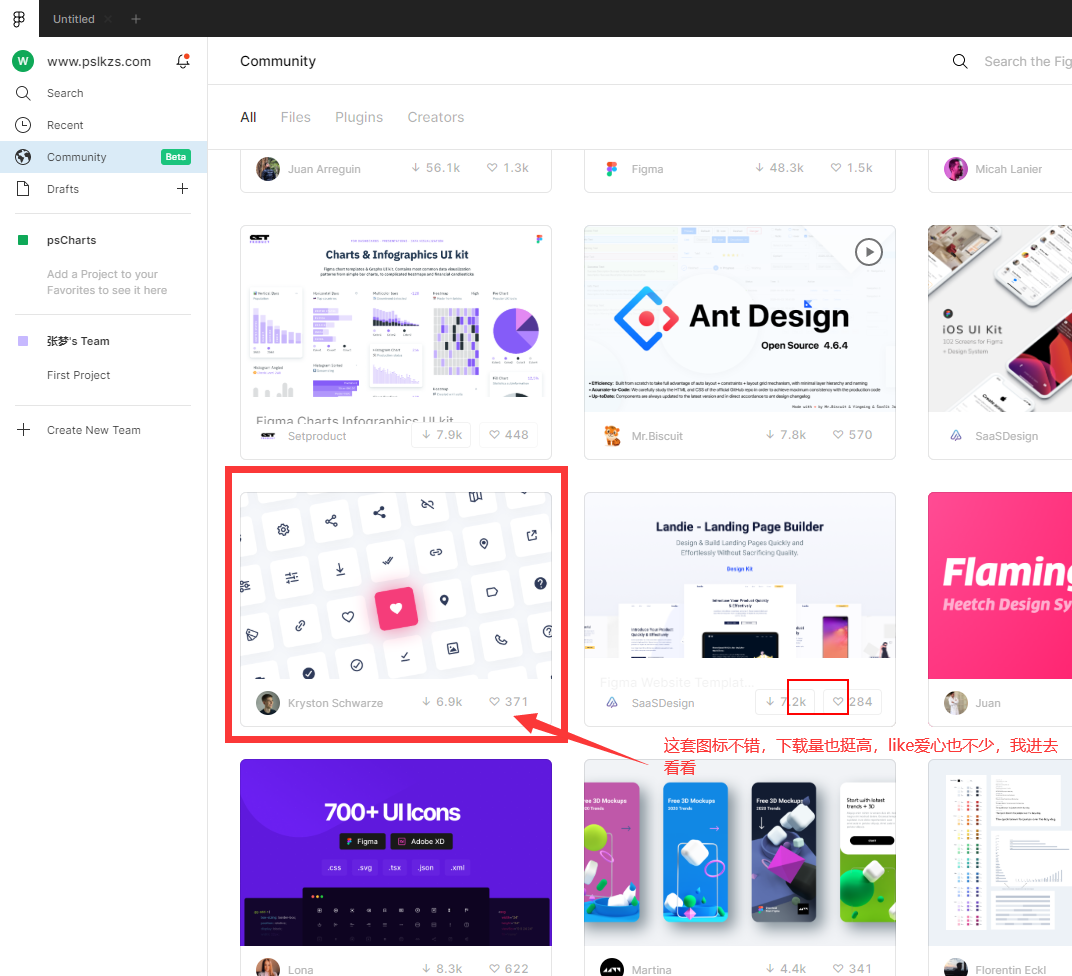Click Create New Team
Image resolution: width=1072 pixels, height=976 pixels.
(94, 430)
